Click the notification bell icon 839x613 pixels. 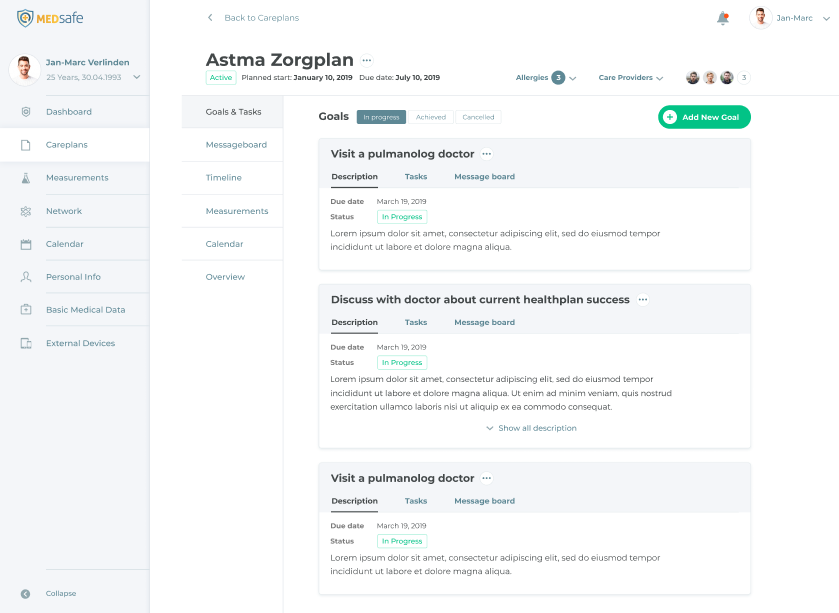tap(722, 18)
